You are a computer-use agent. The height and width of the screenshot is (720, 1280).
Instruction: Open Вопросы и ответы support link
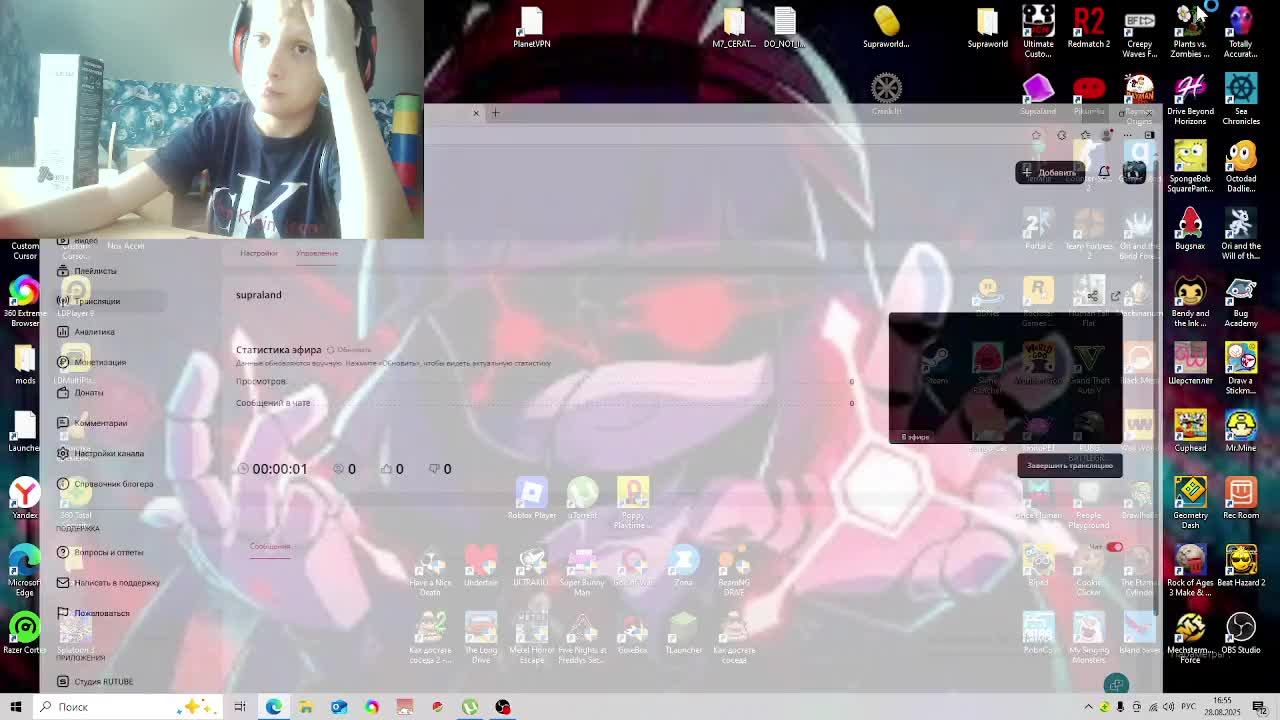[100, 552]
